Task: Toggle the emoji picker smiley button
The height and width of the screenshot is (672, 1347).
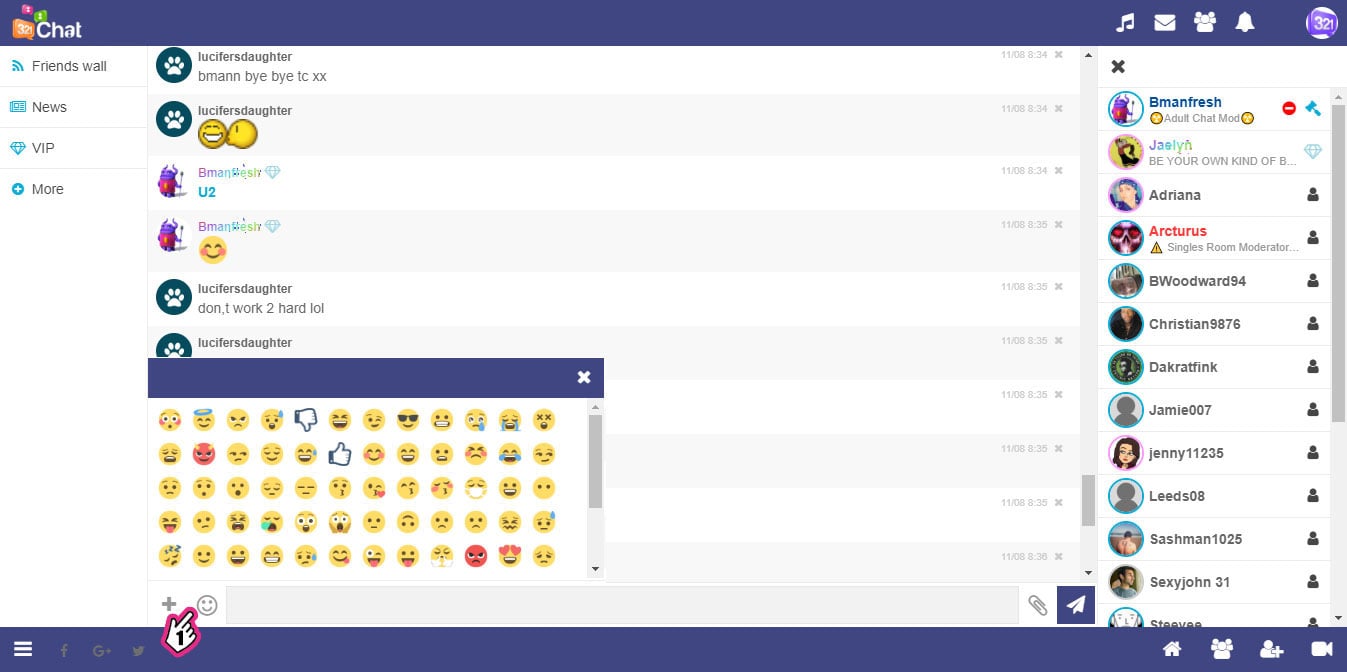Action: pyautogui.click(x=207, y=604)
